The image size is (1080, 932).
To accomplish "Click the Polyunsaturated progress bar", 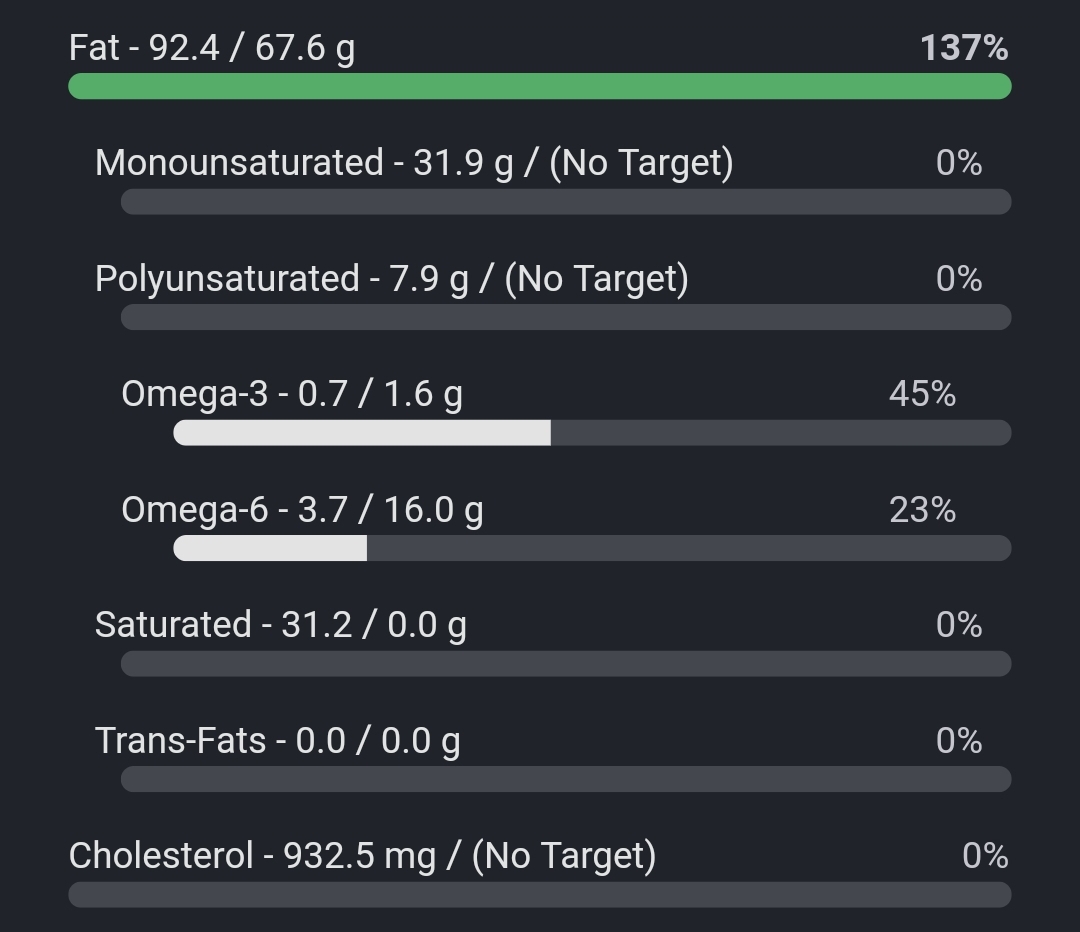I will point(566,318).
